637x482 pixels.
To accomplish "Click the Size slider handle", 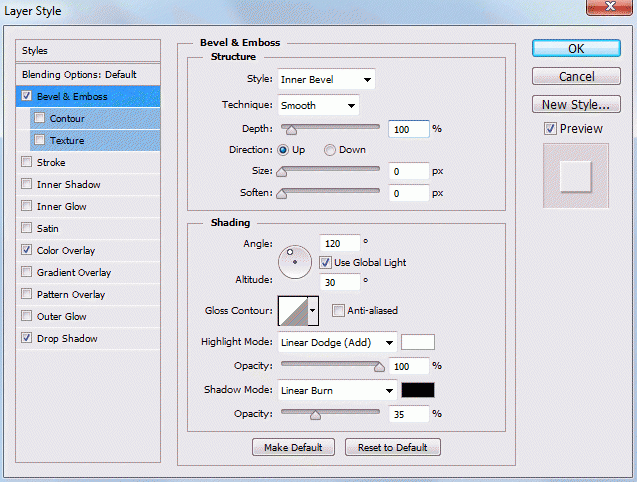I will tap(282, 172).
